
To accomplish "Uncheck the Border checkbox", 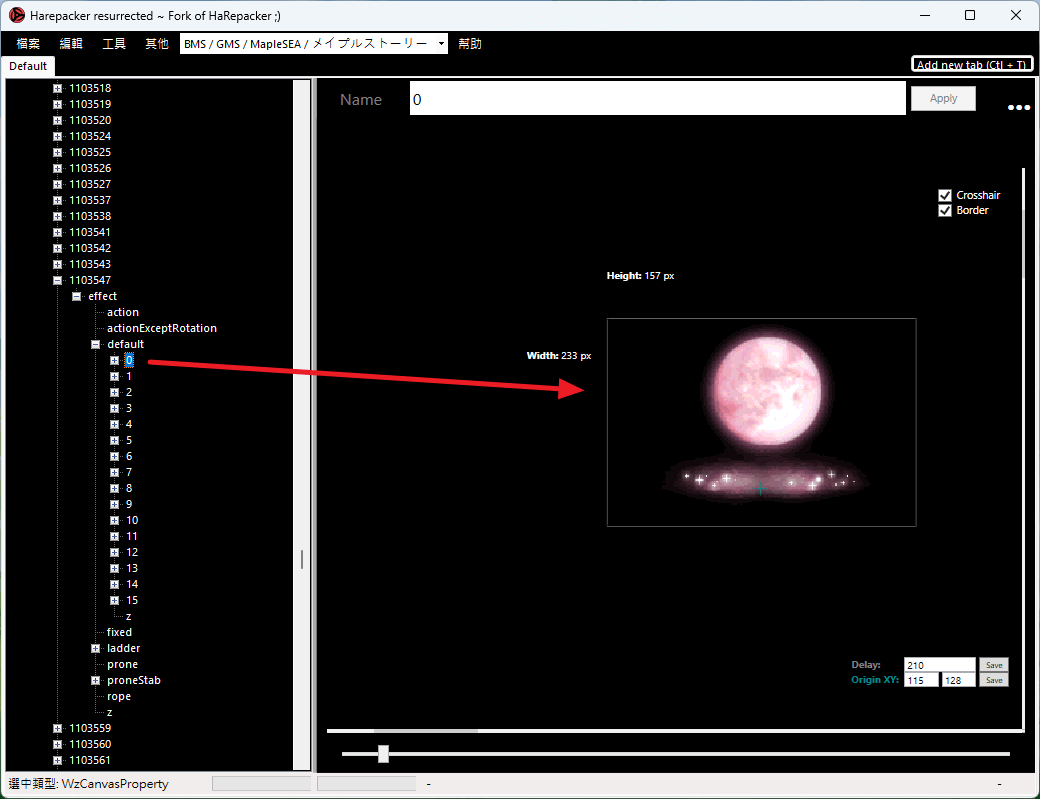I will [x=945, y=211].
